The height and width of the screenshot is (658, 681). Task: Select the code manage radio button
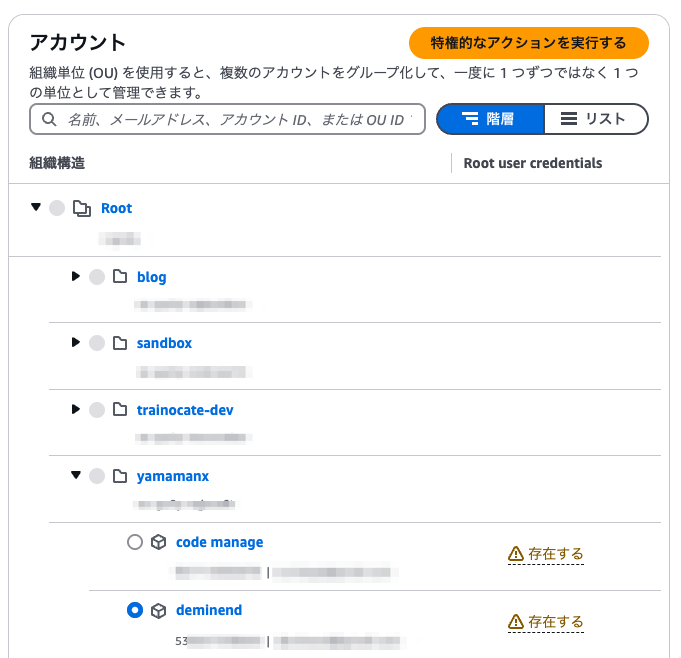coord(135,542)
